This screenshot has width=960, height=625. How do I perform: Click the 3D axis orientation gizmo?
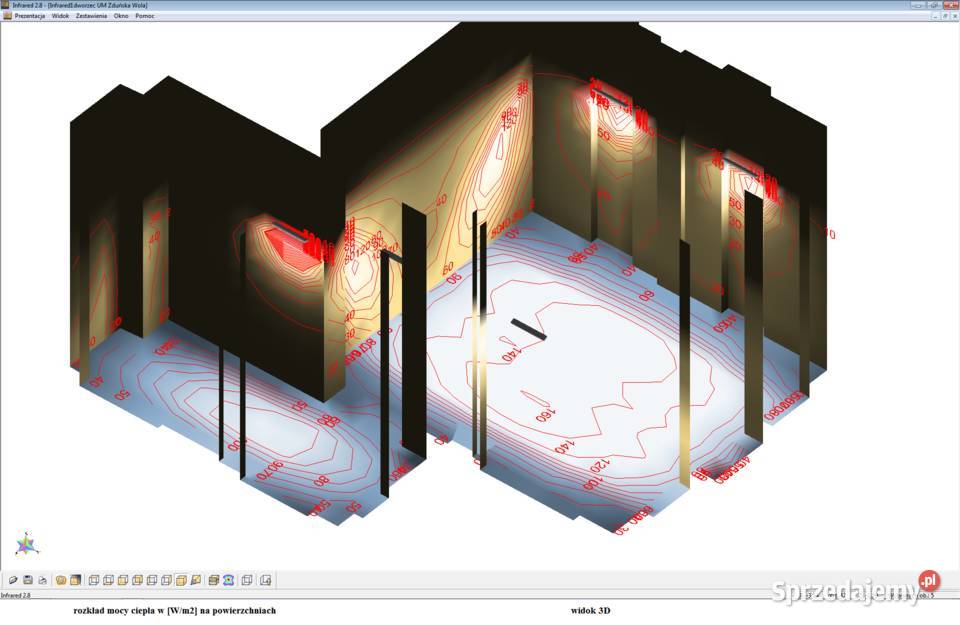click(27, 543)
